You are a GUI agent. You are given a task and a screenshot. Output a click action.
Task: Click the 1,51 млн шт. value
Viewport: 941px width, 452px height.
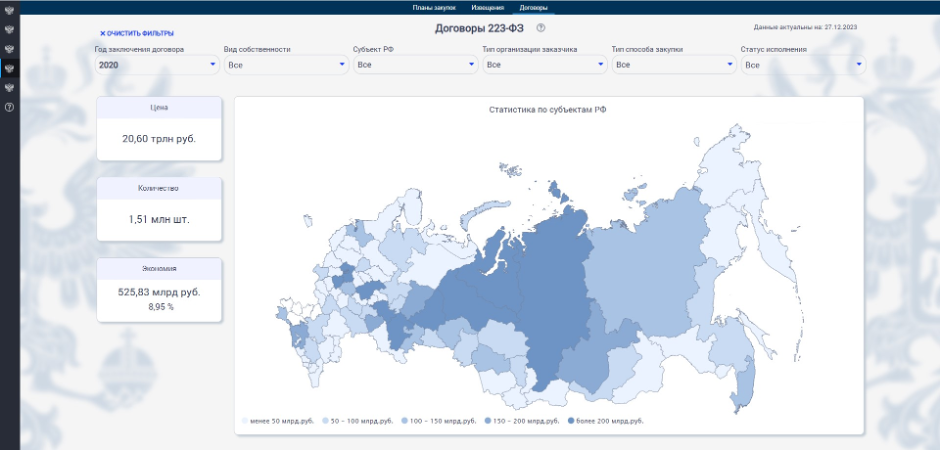point(159,219)
